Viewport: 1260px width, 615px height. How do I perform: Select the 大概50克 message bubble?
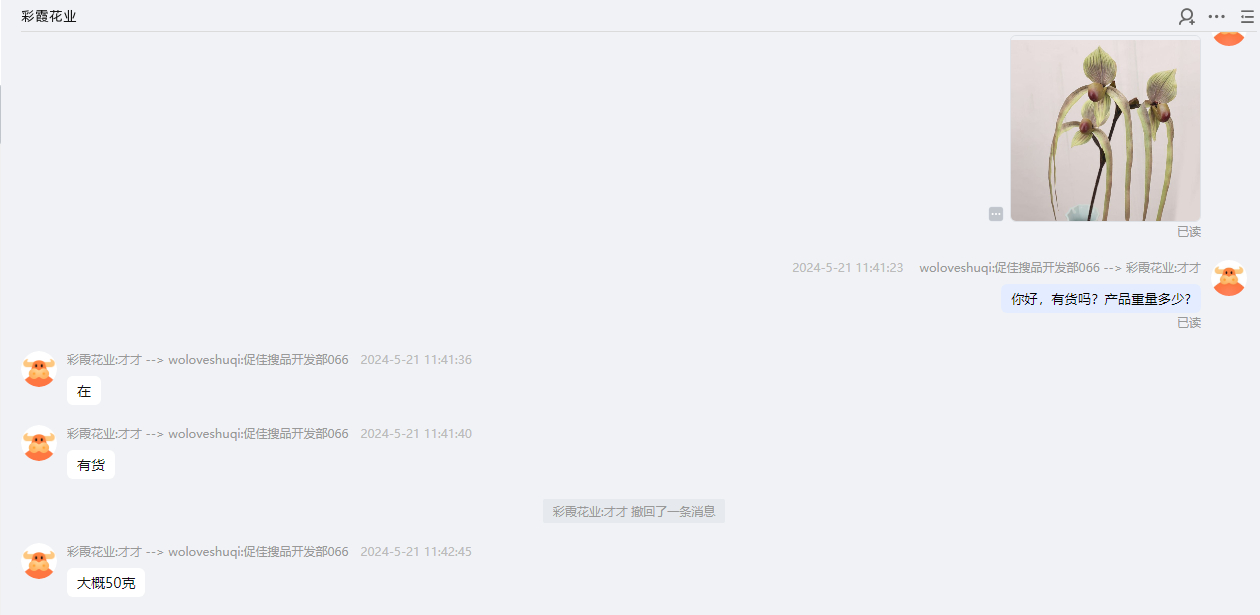[106, 583]
